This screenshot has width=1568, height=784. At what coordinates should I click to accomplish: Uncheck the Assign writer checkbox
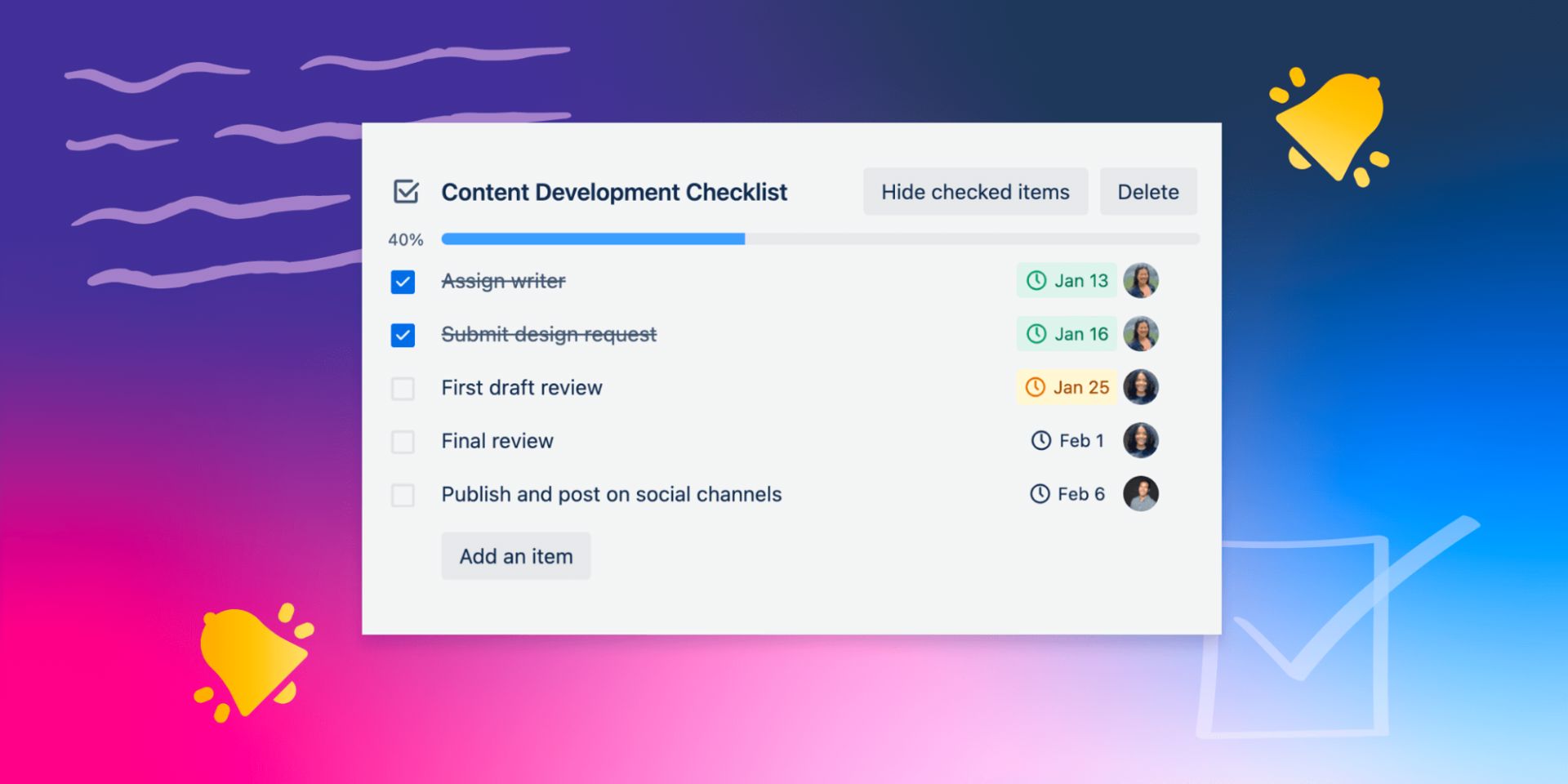[403, 282]
